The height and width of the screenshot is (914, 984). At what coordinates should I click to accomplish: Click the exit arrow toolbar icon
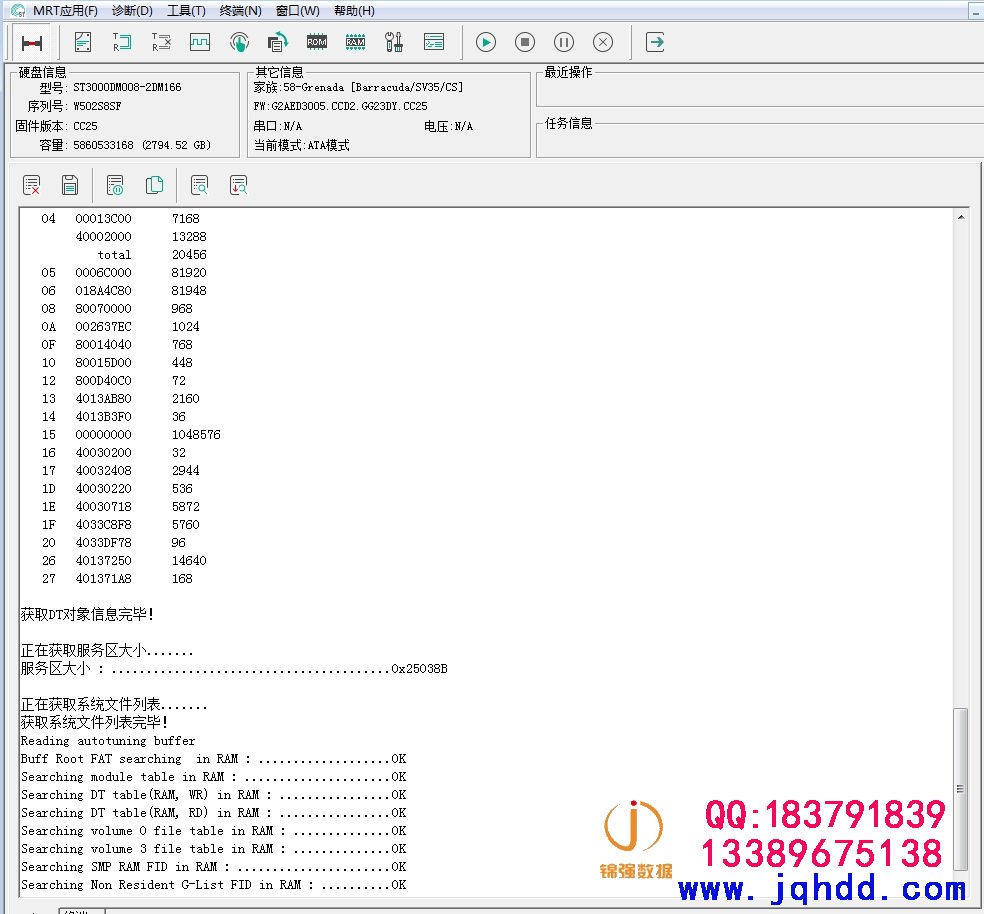655,42
